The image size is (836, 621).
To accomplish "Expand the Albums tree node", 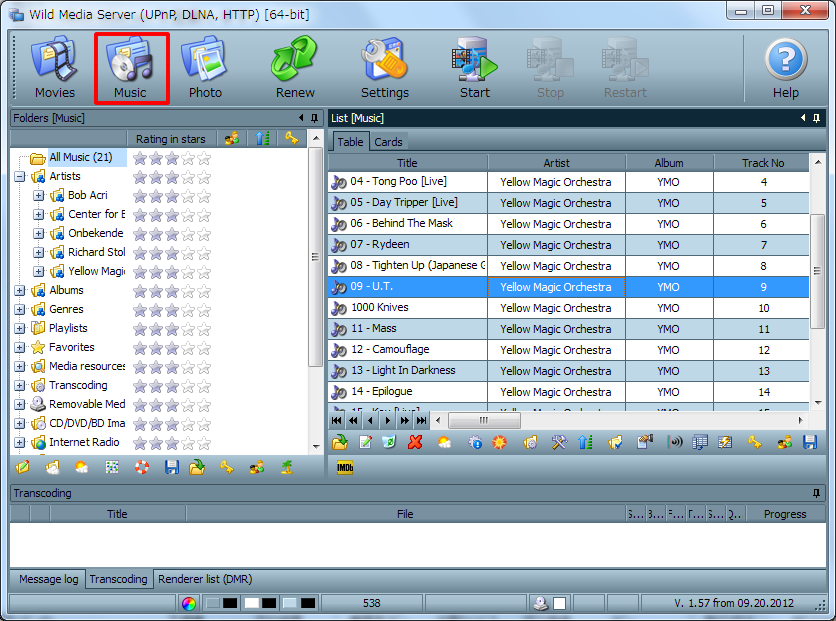I will 20,291.
